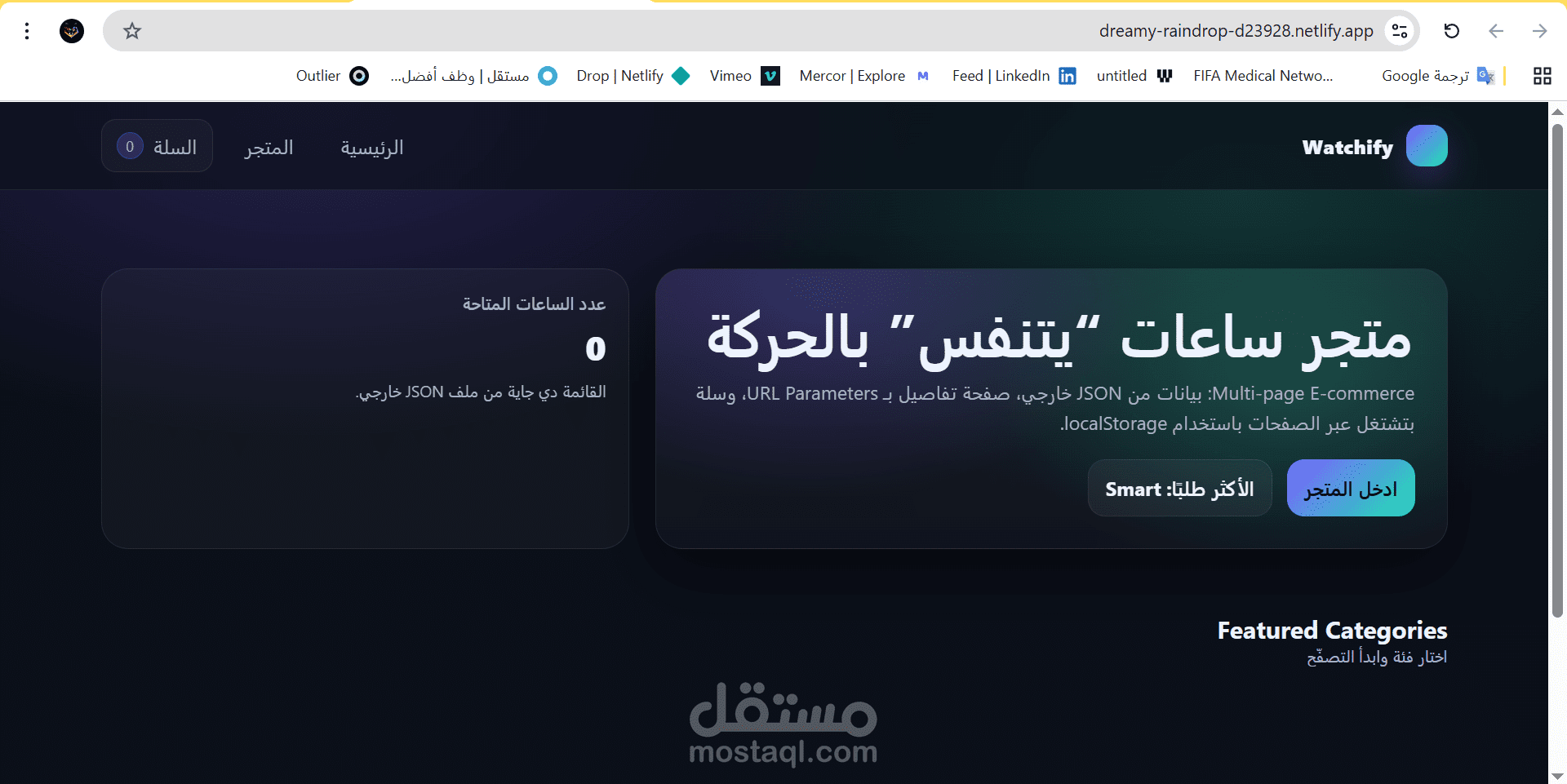This screenshot has height=784, width=1567.
Task: Bookmark this page with the star icon
Action: (132, 31)
